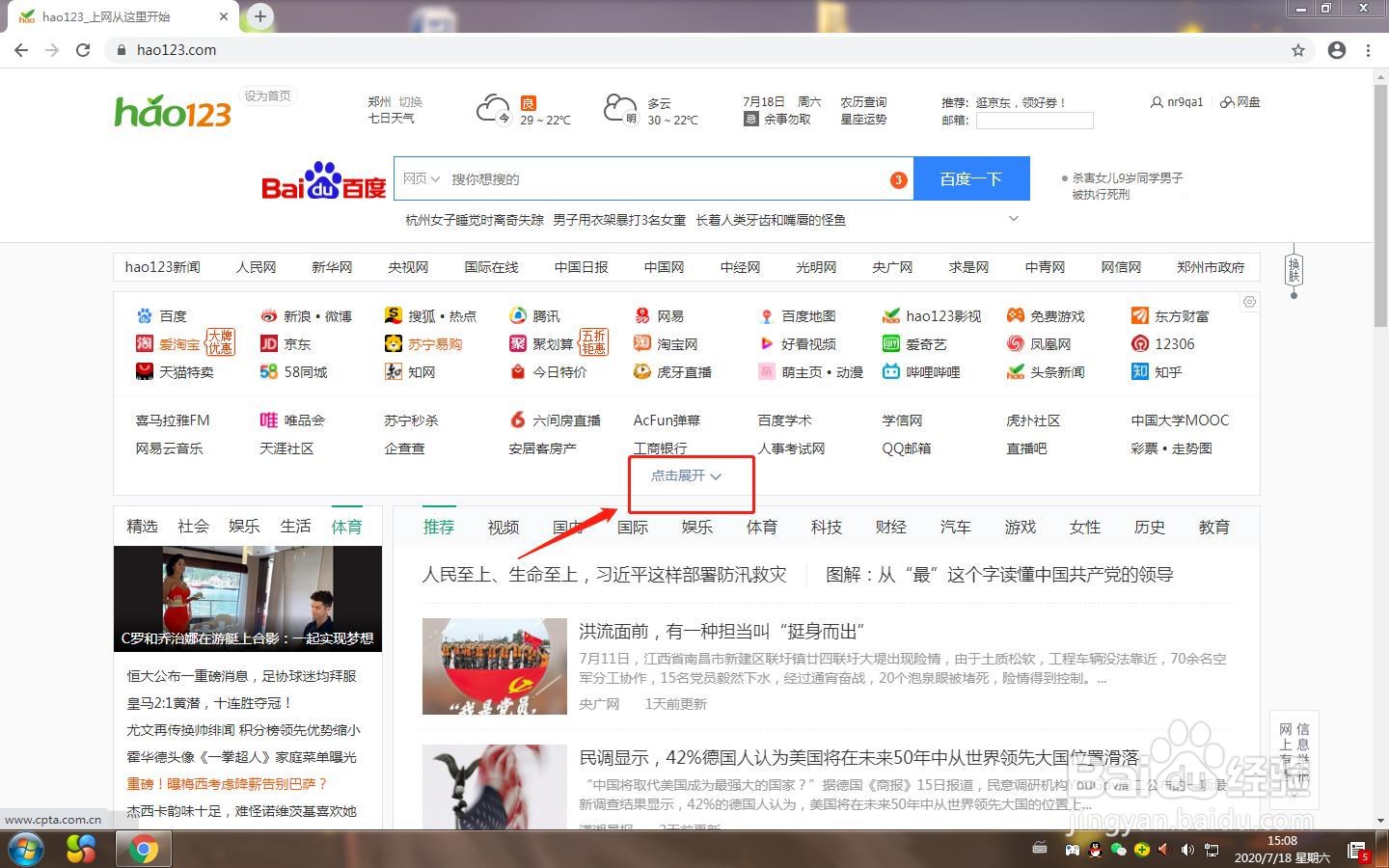Expand the 点击展开 section for more sites
Image resolution: width=1389 pixels, height=868 pixels.
click(x=684, y=475)
